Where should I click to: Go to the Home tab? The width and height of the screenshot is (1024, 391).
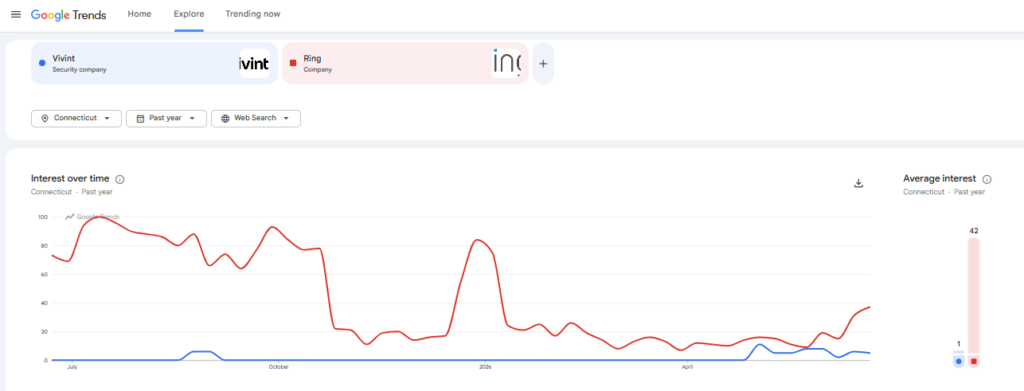[x=139, y=14]
